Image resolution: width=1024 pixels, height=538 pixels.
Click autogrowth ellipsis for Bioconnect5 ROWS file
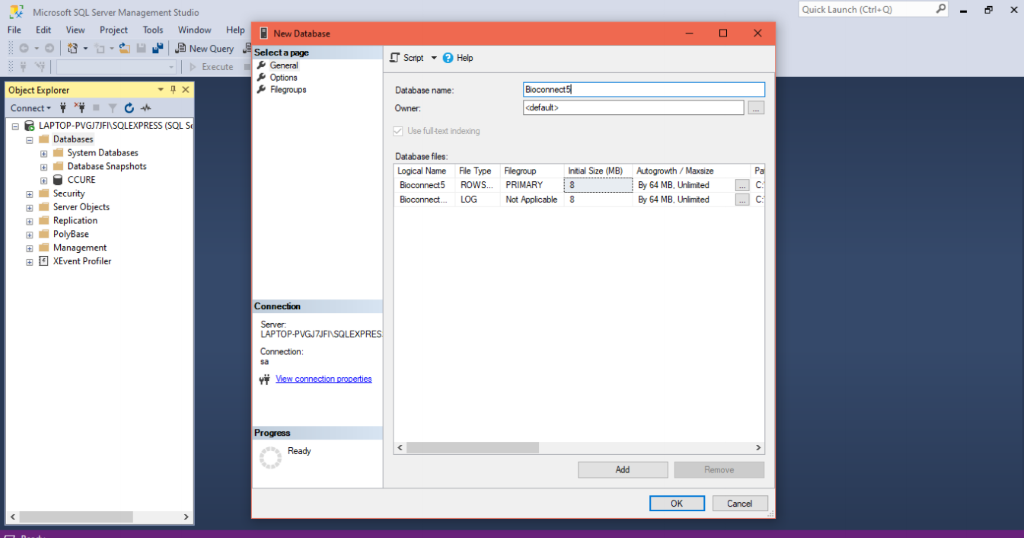click(741, 185)
